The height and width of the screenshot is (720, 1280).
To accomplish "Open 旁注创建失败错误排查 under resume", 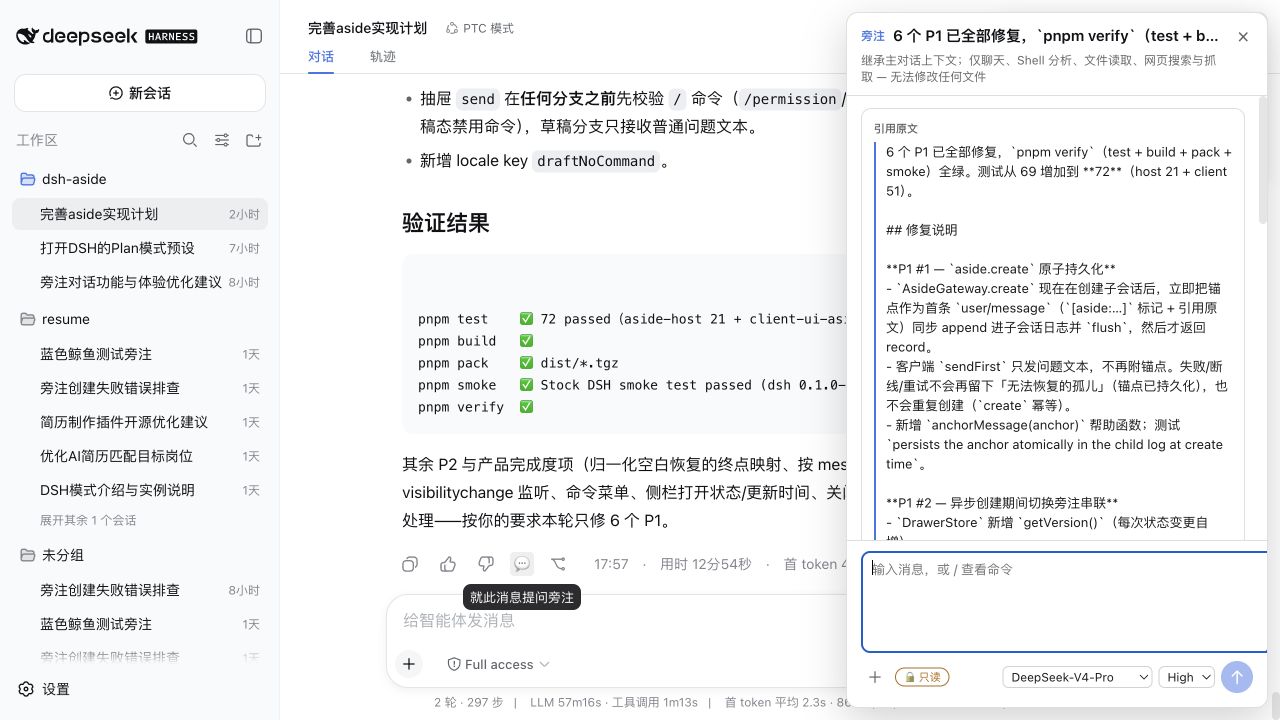I will pyautogui.click(x=140, y=388).
